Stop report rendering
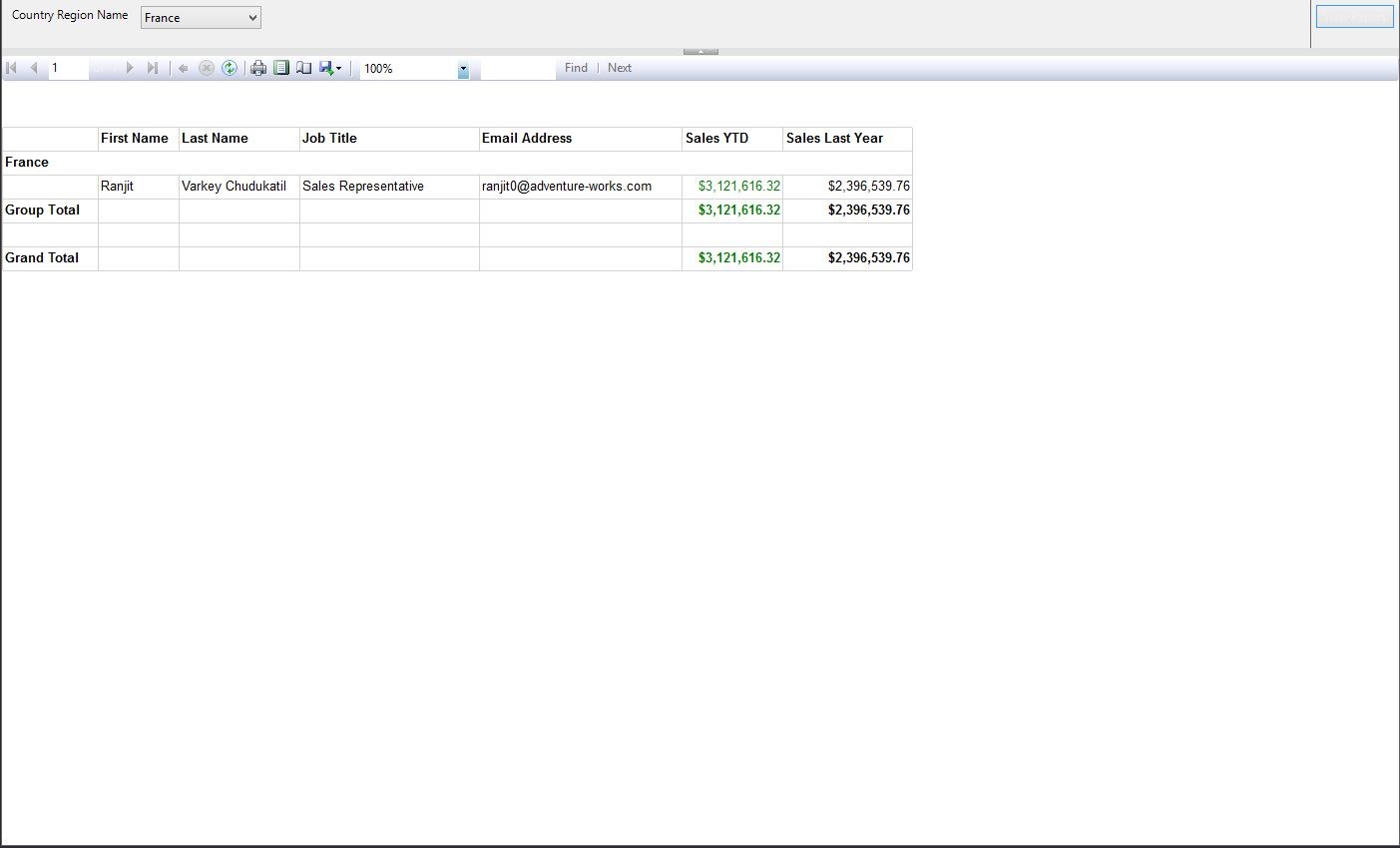The width and height of the screenshot is (1400, 848). [207, 68]
